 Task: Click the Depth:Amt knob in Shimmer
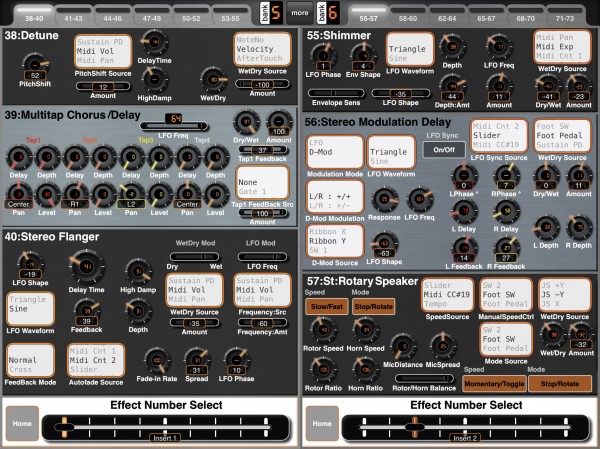pos(452,87)
